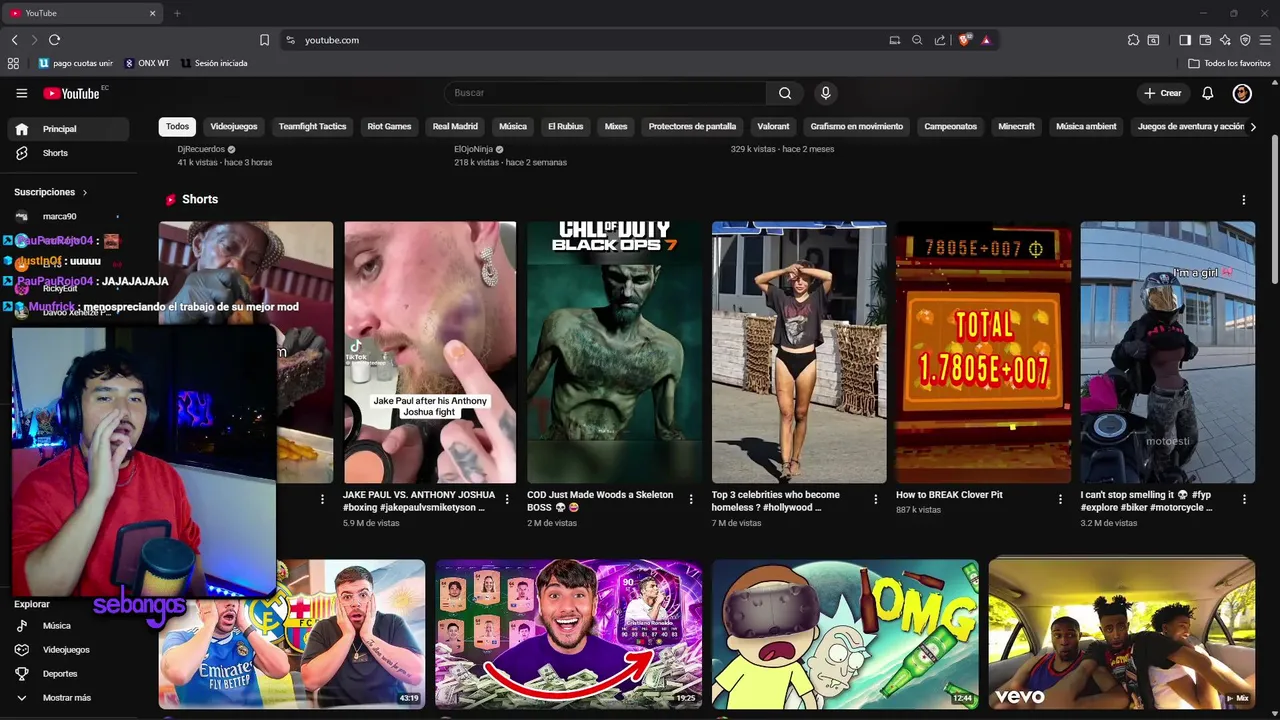This screenshot has width=1280, height=720.
Task: Select the 'Riot Games' chip
Action: tap(389, 127)
